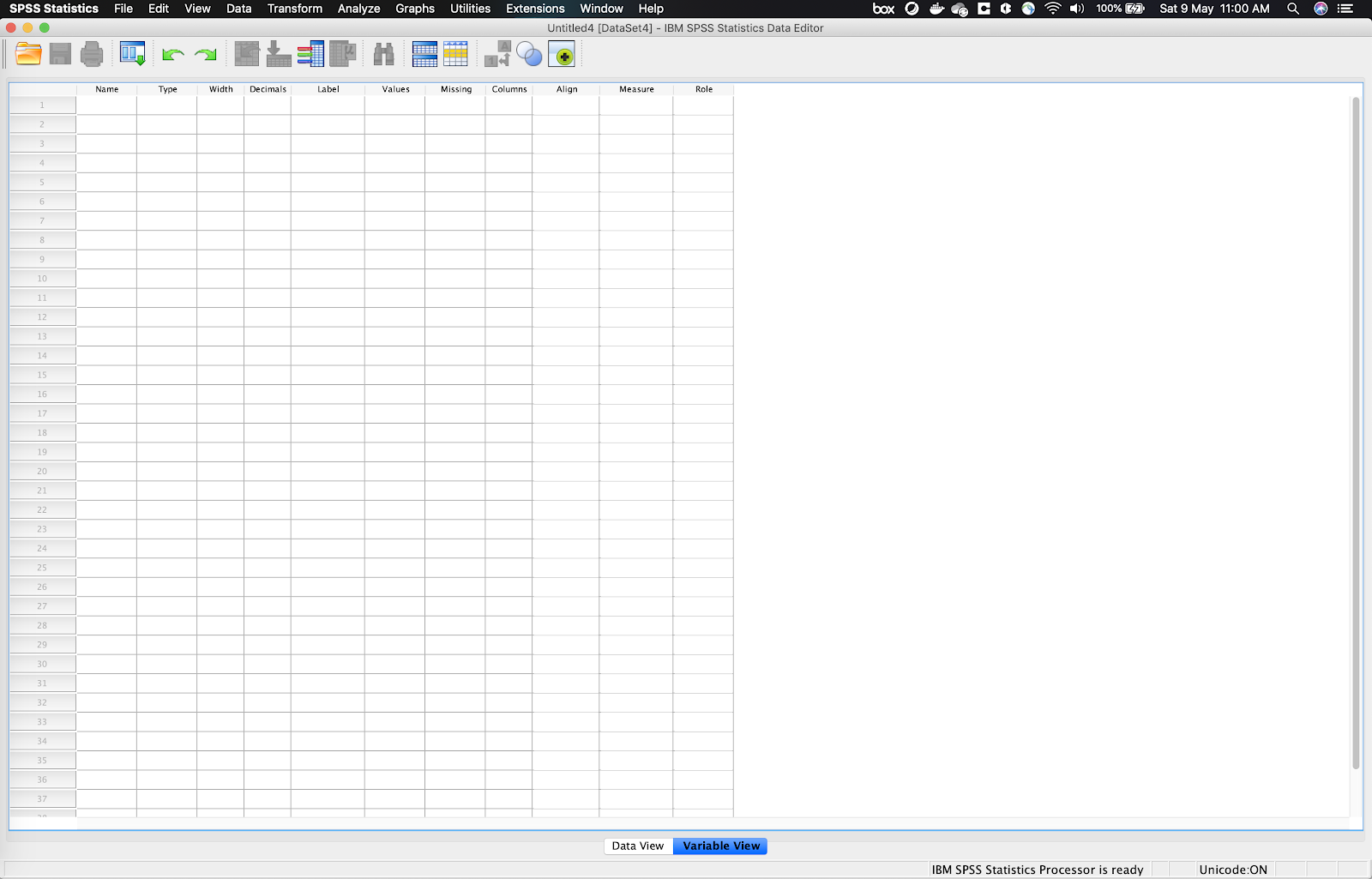Open the Analyze menu
The image size is (1372, 879).
coord(359,9)
